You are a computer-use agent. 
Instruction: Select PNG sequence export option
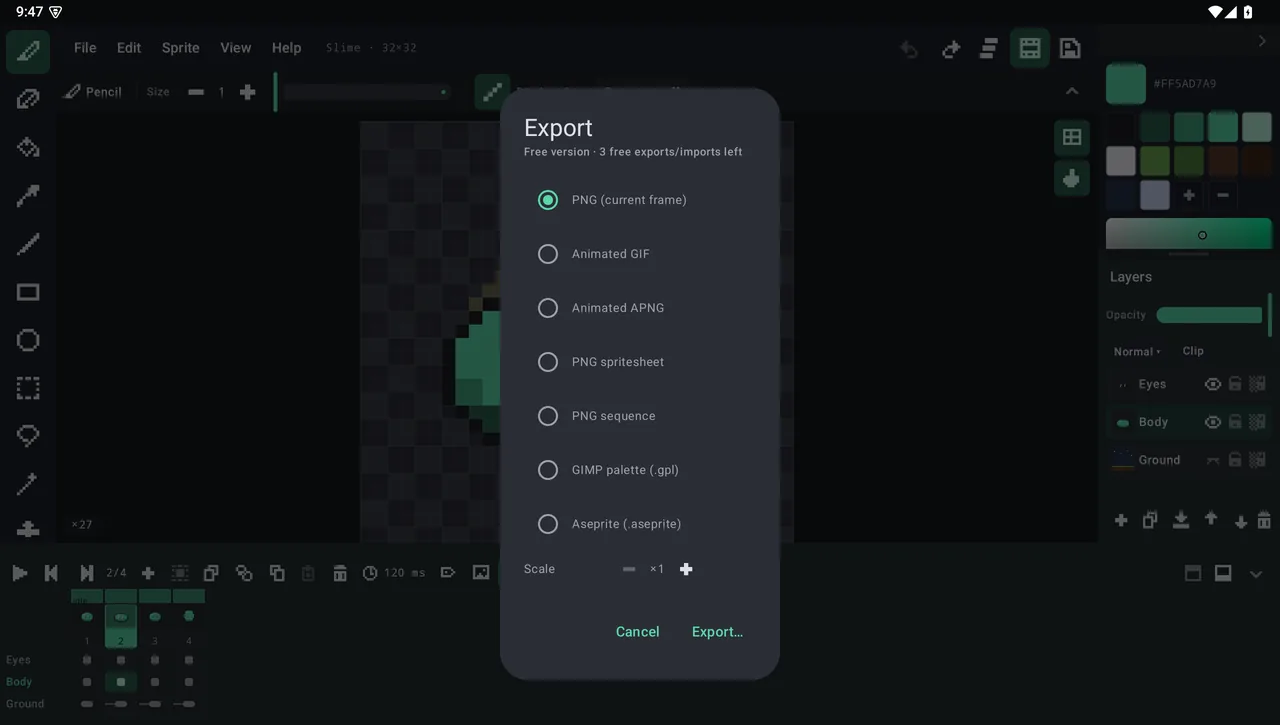pos(640,416)
